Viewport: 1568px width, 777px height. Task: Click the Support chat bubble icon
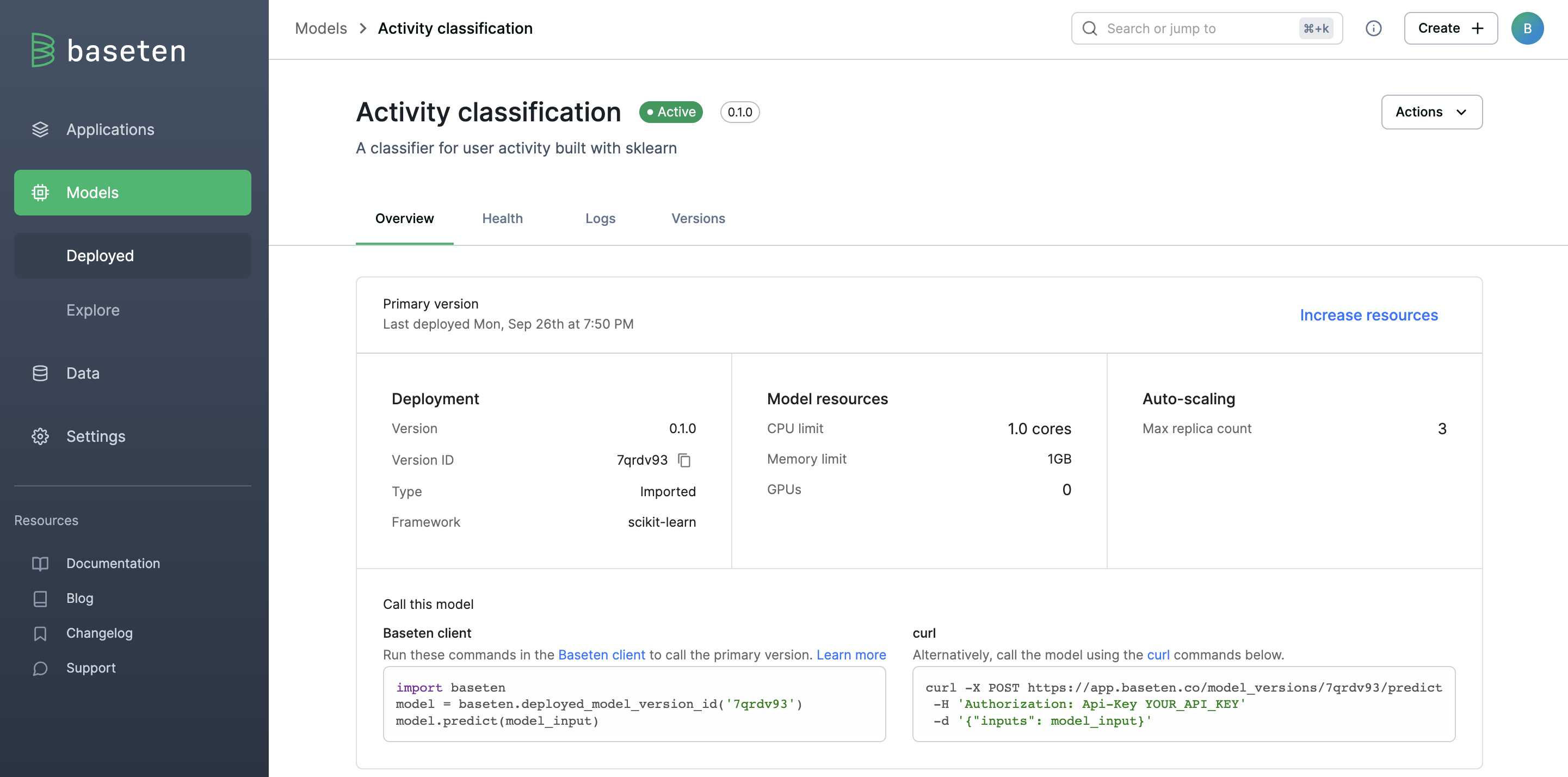point(40,669)
